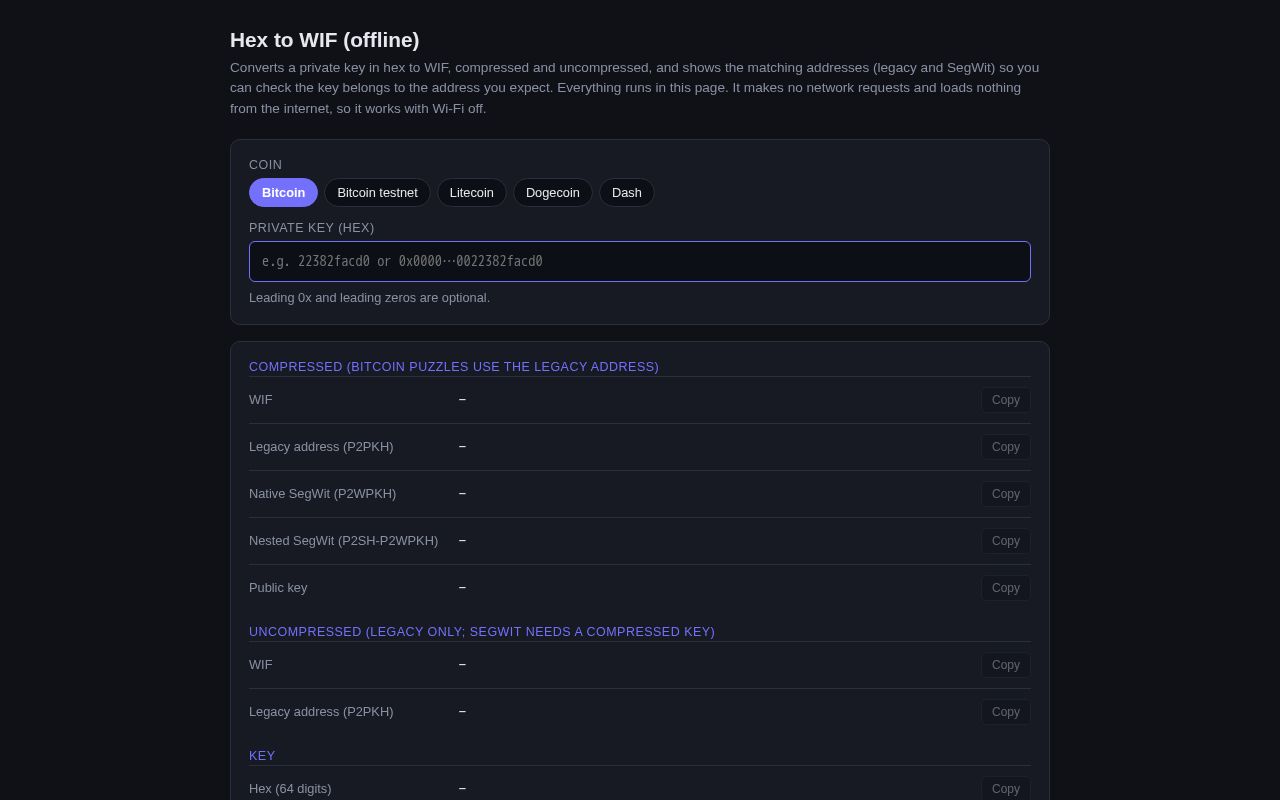
Task: Click the "Native SegWit (P2WPKH)" row label
Action: click(322, 494)
